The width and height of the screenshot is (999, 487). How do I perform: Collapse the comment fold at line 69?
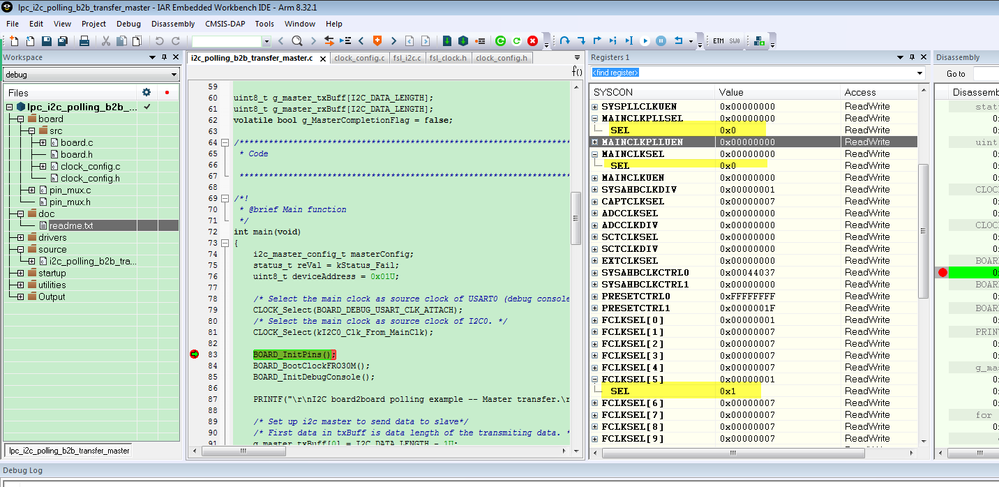224,198
